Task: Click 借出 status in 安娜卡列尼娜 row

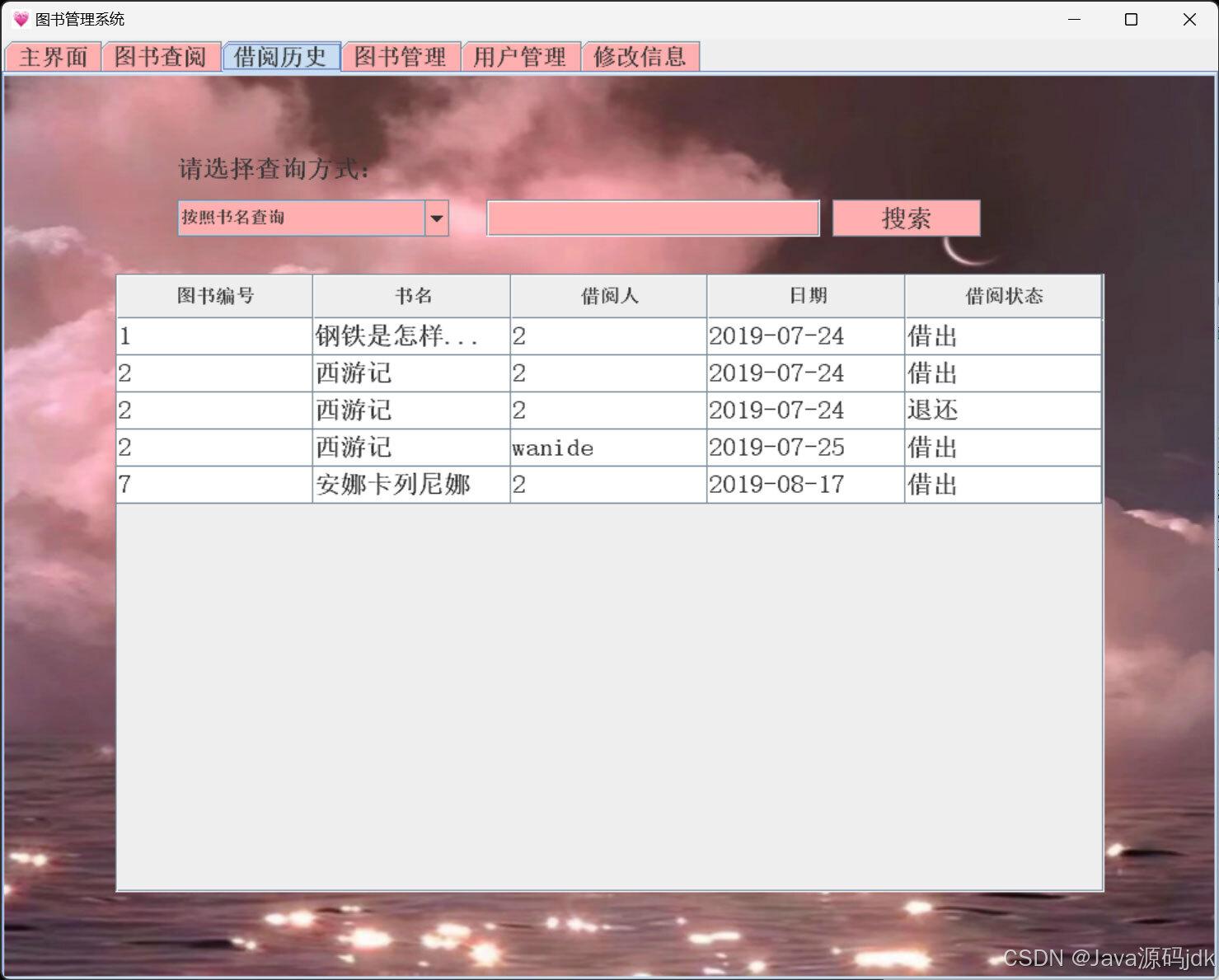Action: coord(1003,485)
